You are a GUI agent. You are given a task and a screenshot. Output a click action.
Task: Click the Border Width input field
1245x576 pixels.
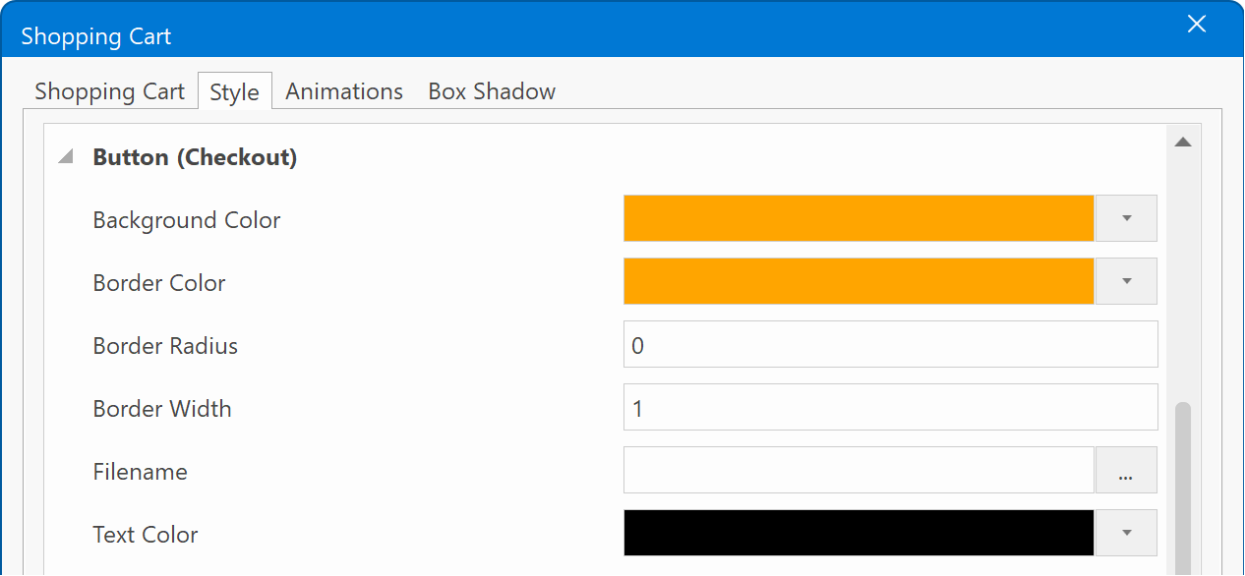(x=890, y=407)
